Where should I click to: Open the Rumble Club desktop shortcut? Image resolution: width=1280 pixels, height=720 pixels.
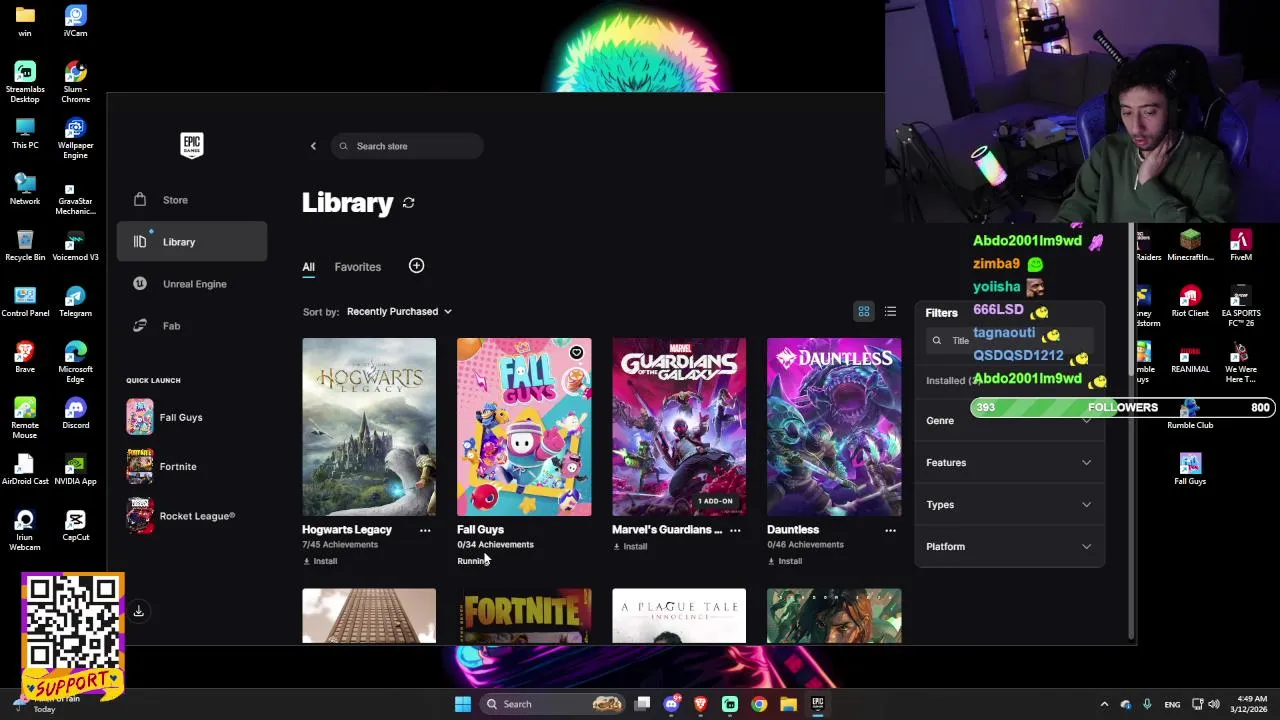click(x=1190, y=414)
